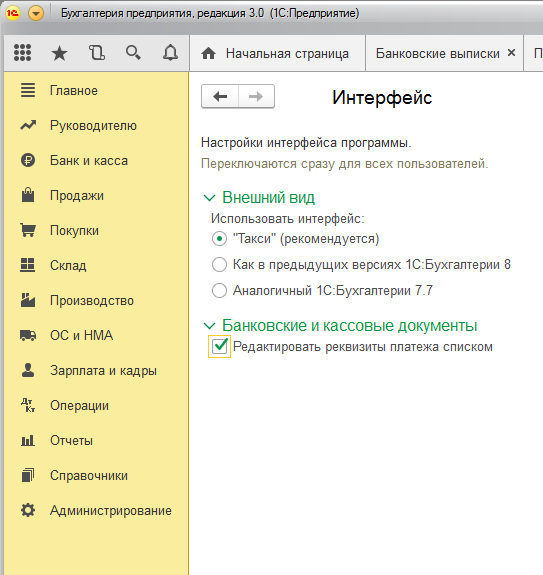Collapse the Внешний вид group

tap(209, 198)
